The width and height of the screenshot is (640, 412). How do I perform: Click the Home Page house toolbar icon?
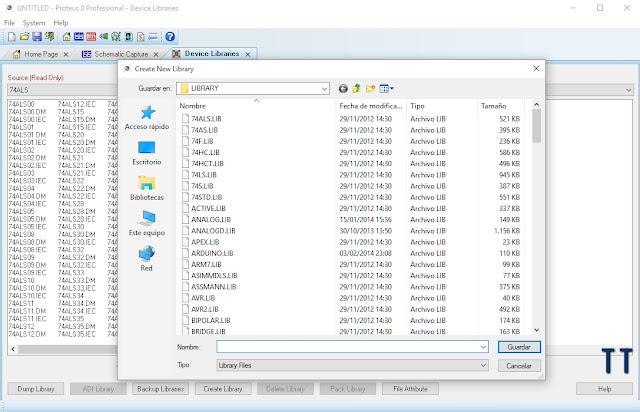pyautogui.click(x=66, y=37)
